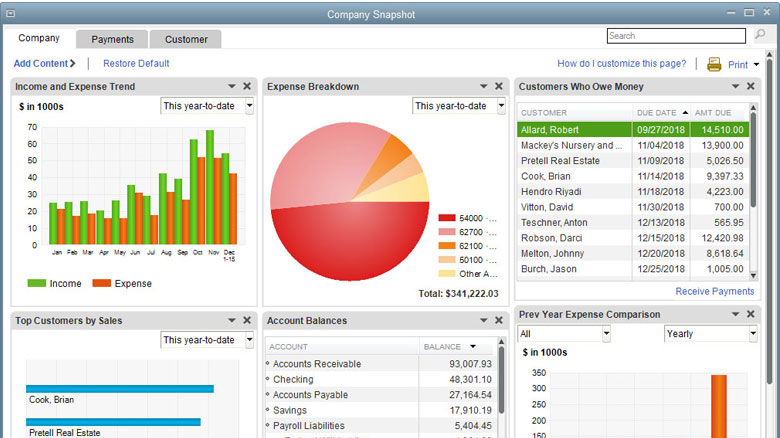Image resolution: width=780 pixels, height=438 pixels.
Task: Sort by the AMT DUE column header
Action: point(719,113)
